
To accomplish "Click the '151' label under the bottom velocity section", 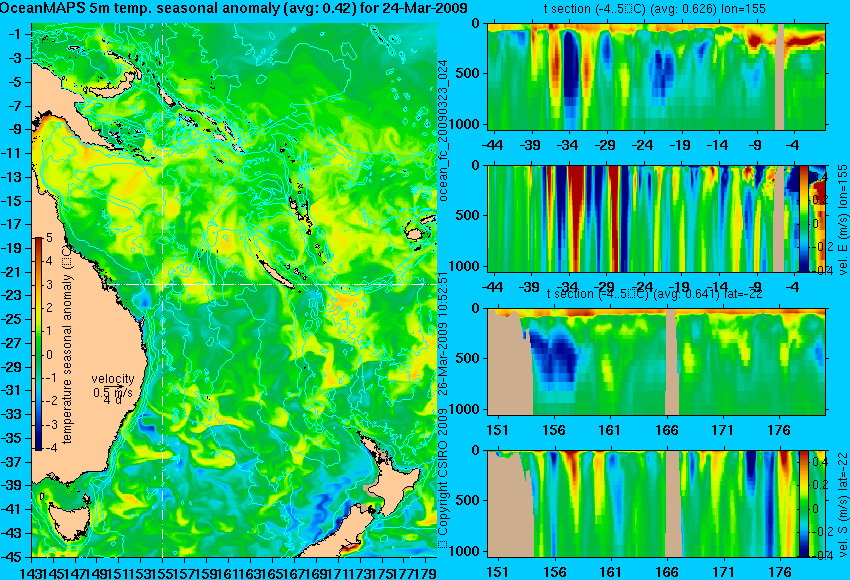I will (x=498, y=572).
